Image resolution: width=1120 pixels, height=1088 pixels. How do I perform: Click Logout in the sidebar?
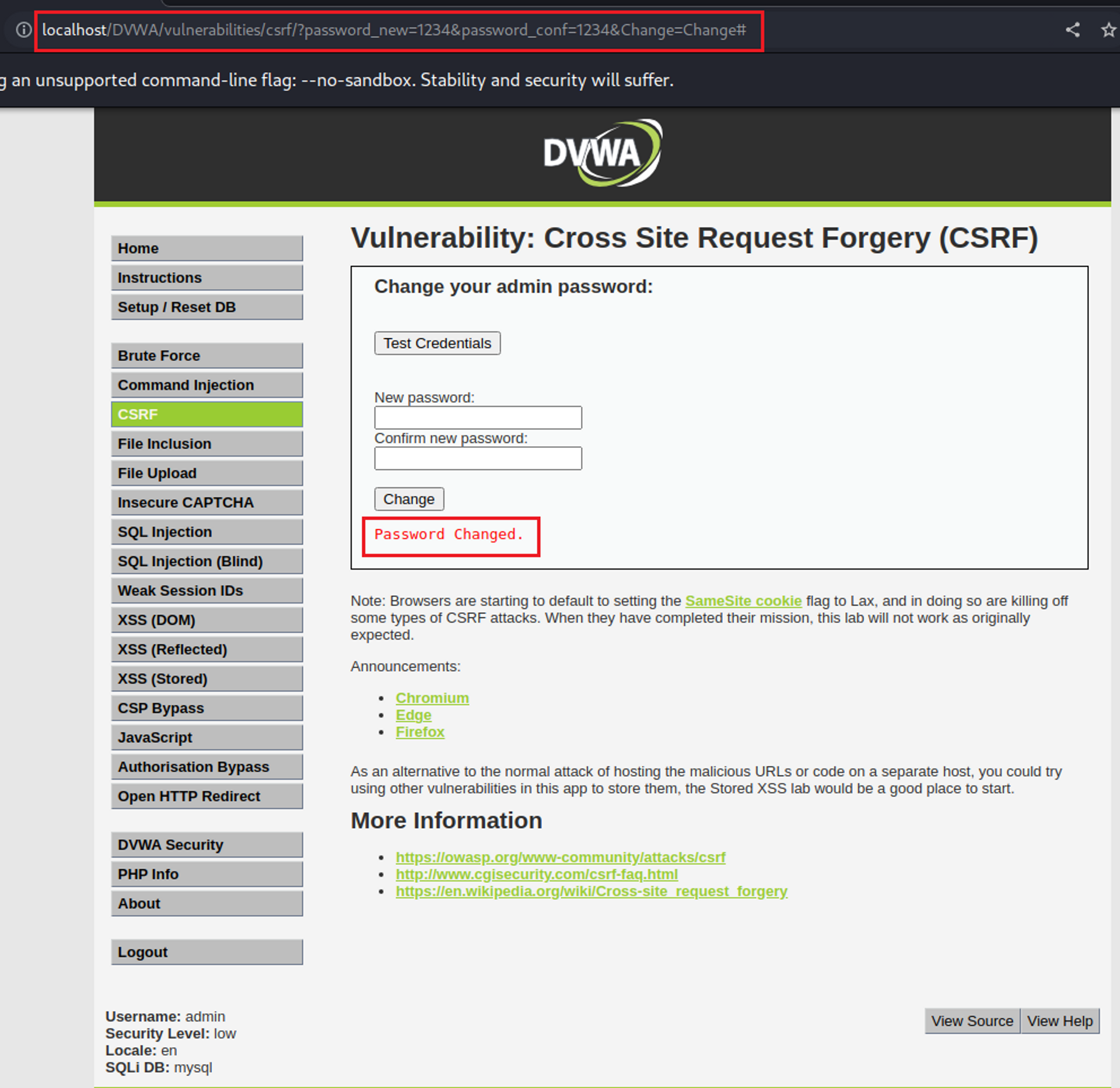coord(206,952)
